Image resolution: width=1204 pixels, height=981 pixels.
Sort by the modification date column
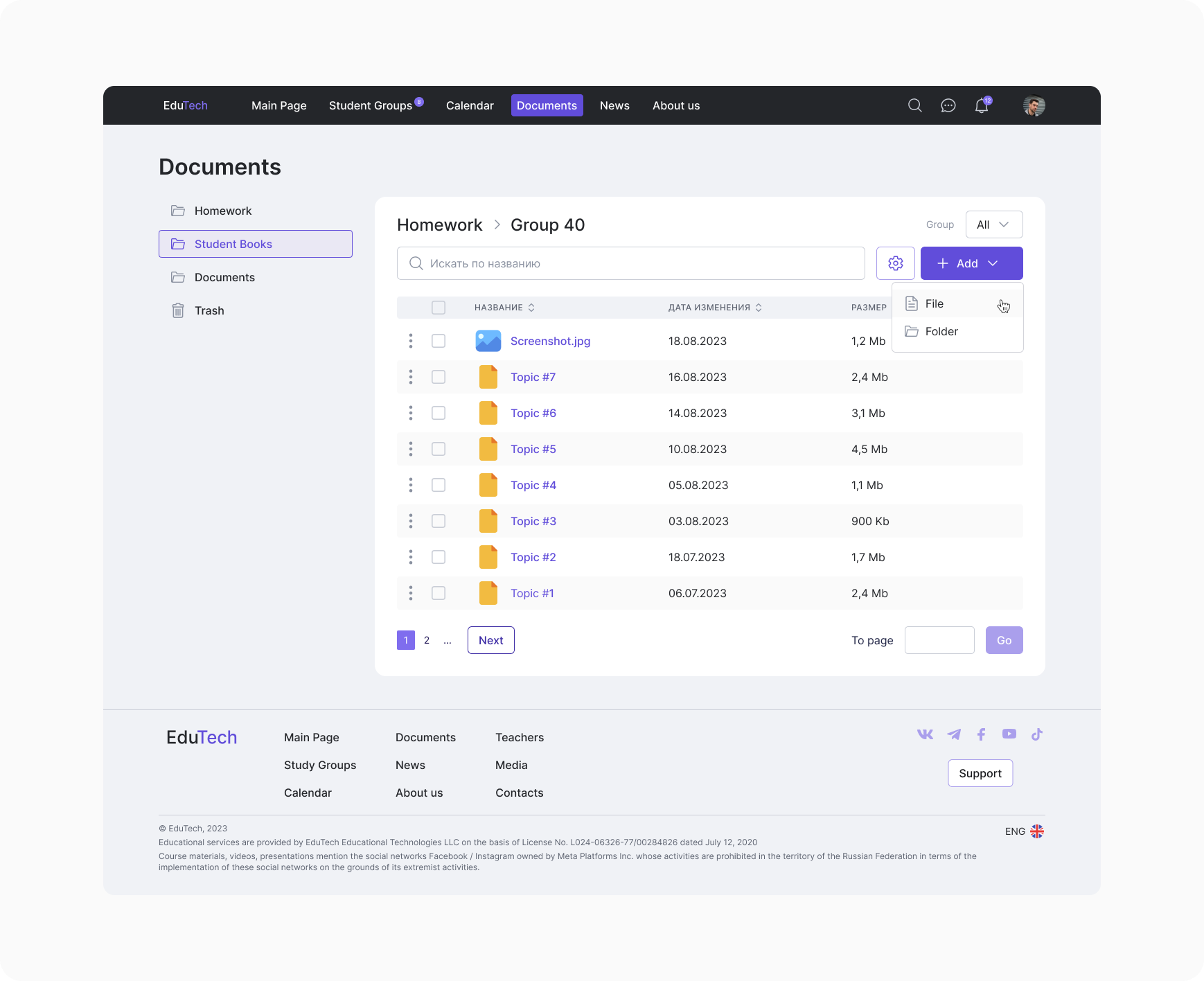click(x=715, y=308)
